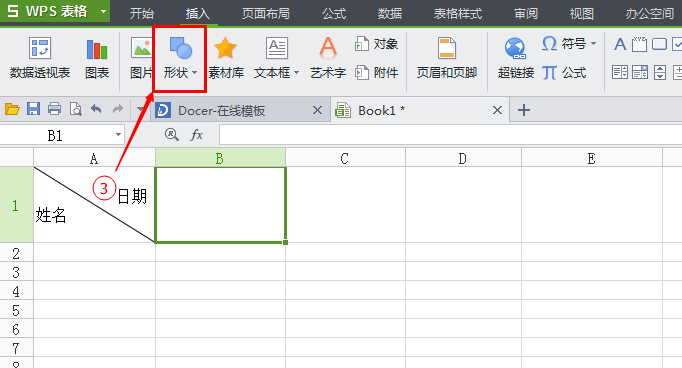682x368 pixels.
Task: Open the Chart (图表) insert tool
Action: pos(97,58)
